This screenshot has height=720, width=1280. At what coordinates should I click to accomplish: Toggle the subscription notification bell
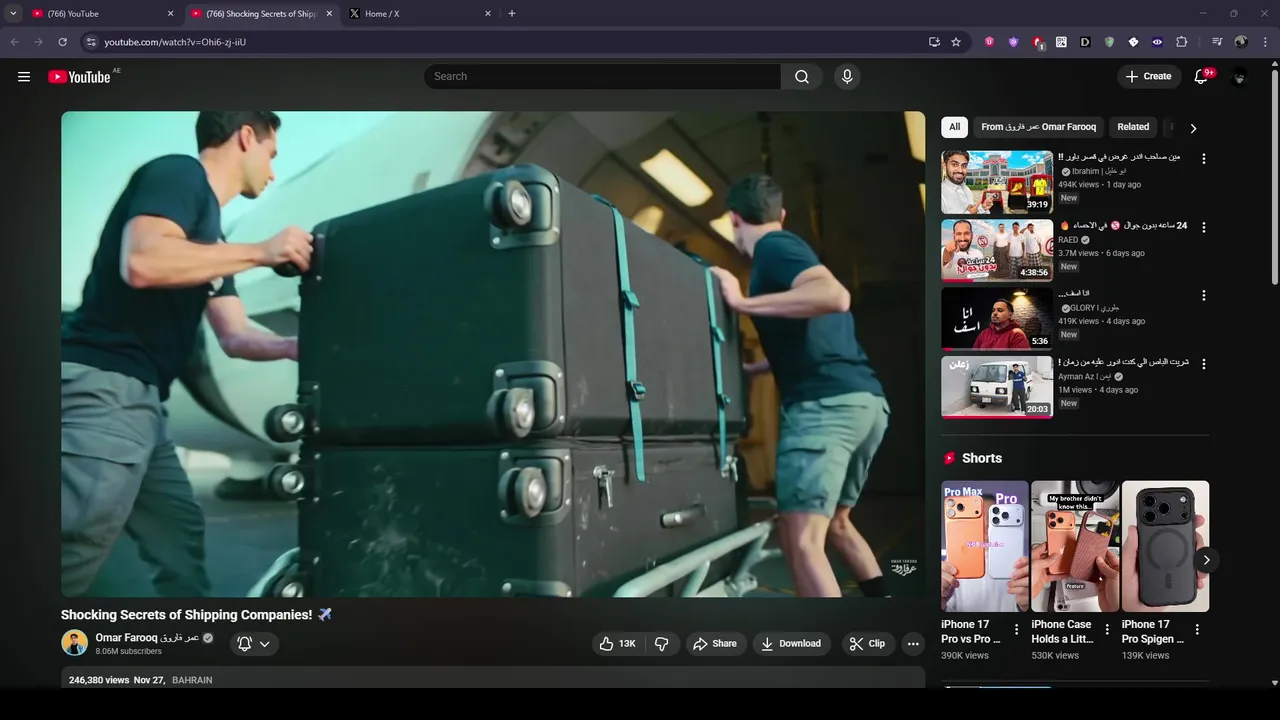pyautogui.click(x=244, y=644)
